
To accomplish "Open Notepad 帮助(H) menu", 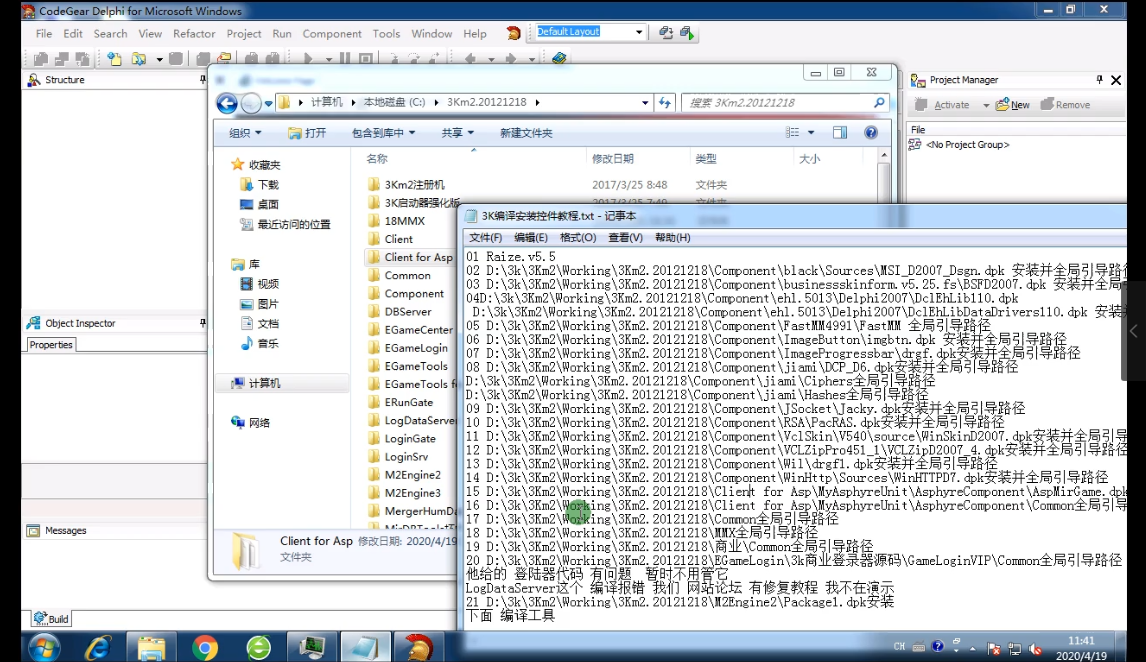I will point(672,237).
